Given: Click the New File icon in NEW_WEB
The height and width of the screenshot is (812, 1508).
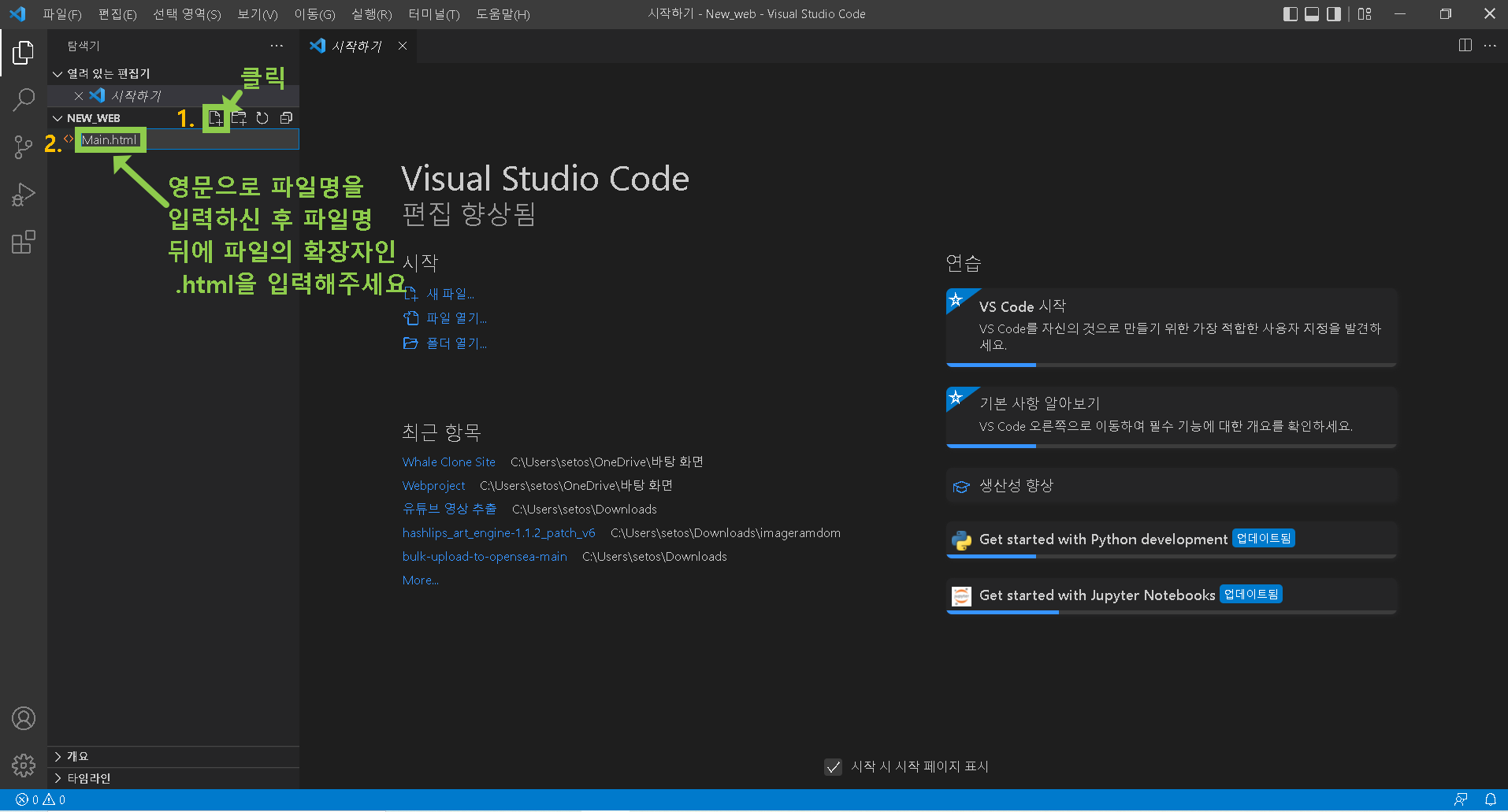Looking at the screenshot, I should (215, 118).
